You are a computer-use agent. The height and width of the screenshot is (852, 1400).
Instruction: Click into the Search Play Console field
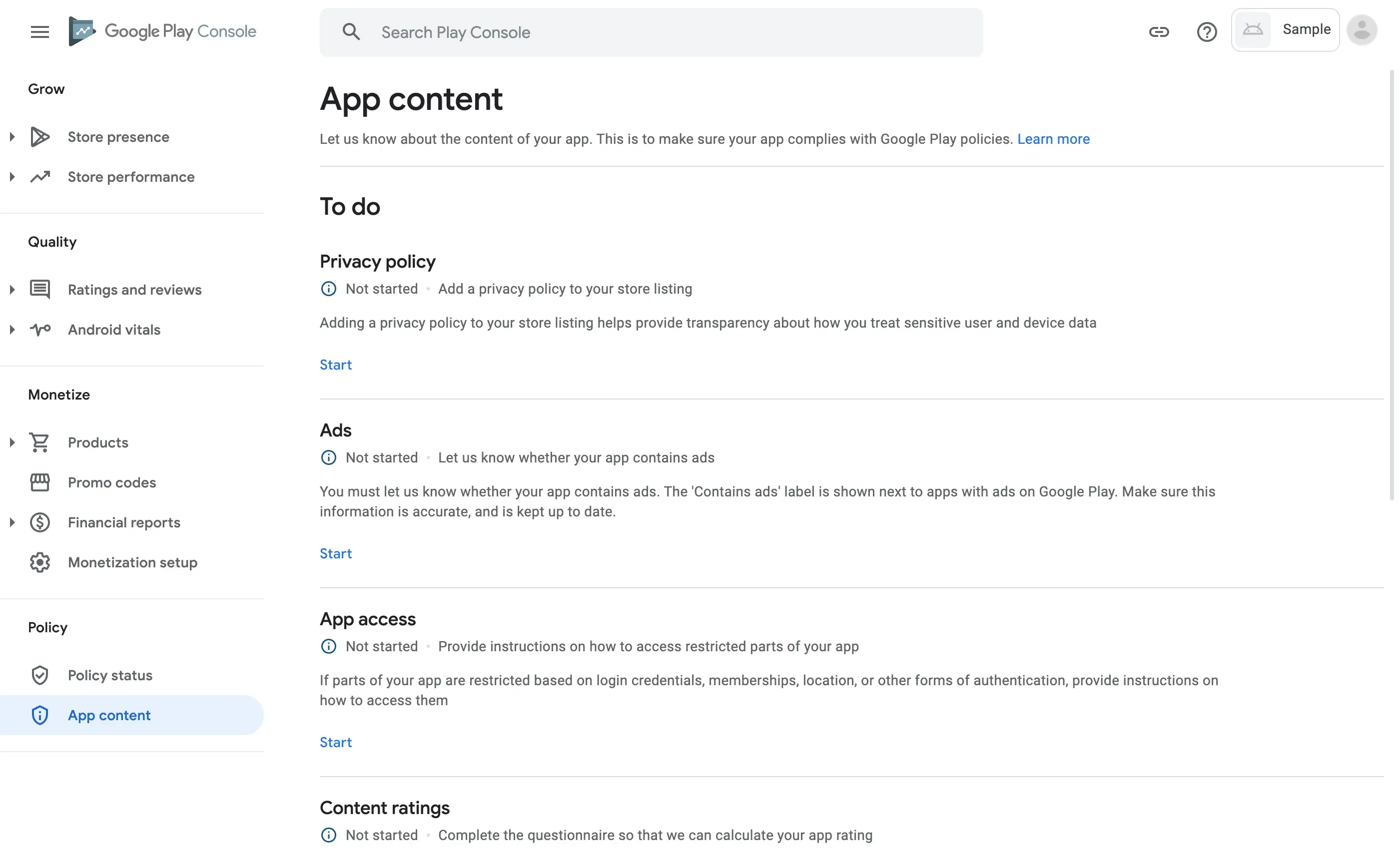(x=671, y=32)
